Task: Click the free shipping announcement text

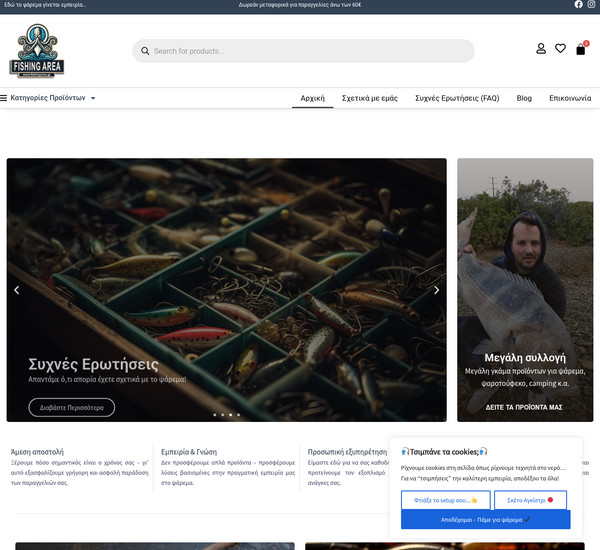Action: coord(300,5)
